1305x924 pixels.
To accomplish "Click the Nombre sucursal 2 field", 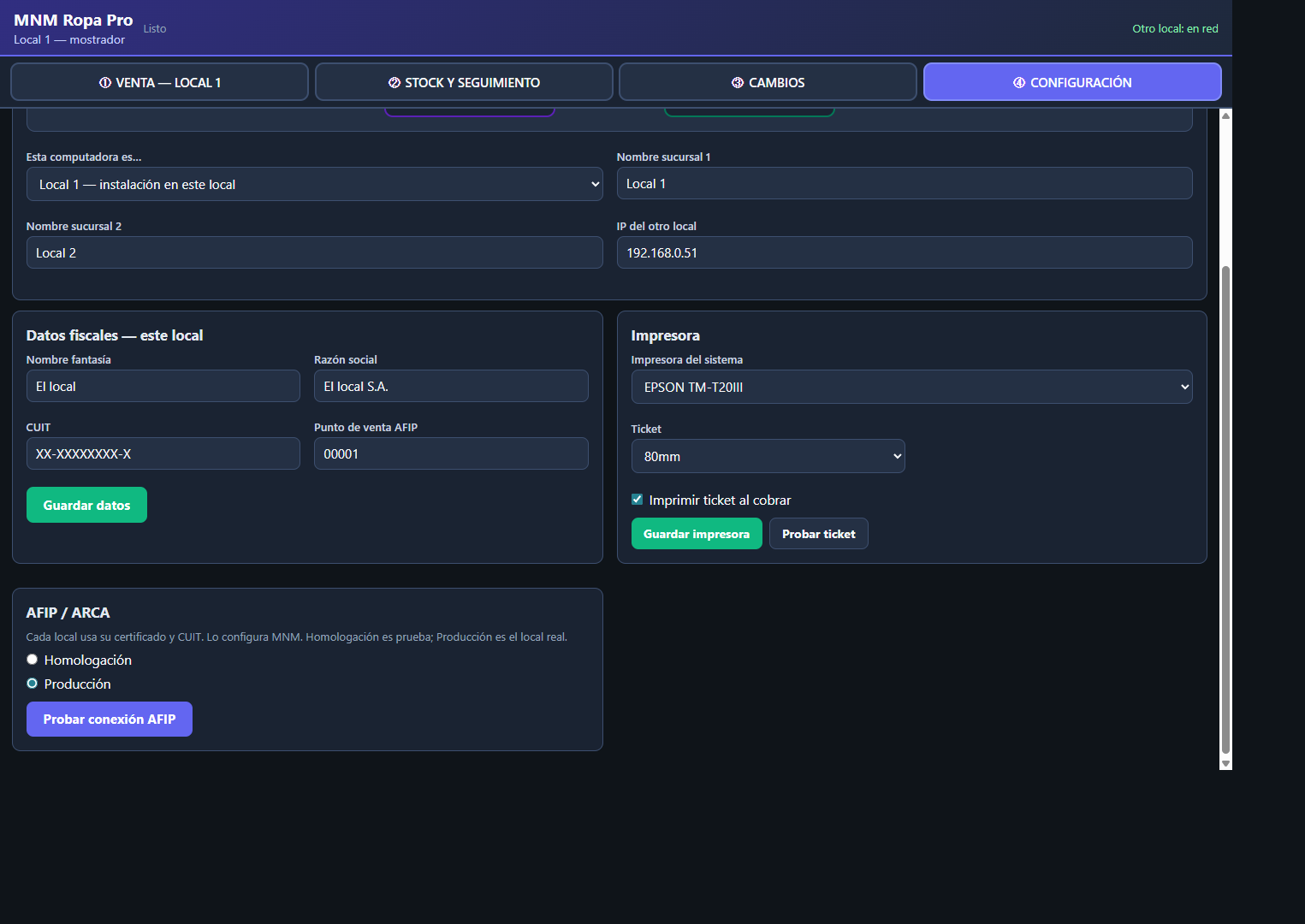I will (x=315, y=252).
